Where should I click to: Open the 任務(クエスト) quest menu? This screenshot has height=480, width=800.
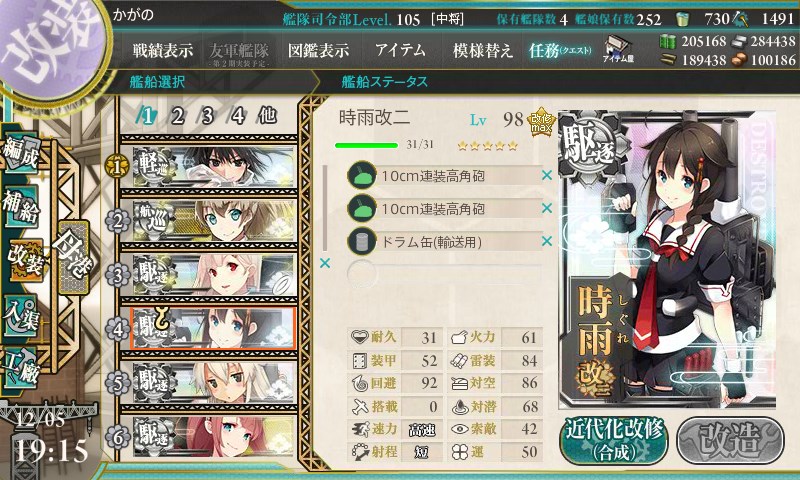[560, 50]
